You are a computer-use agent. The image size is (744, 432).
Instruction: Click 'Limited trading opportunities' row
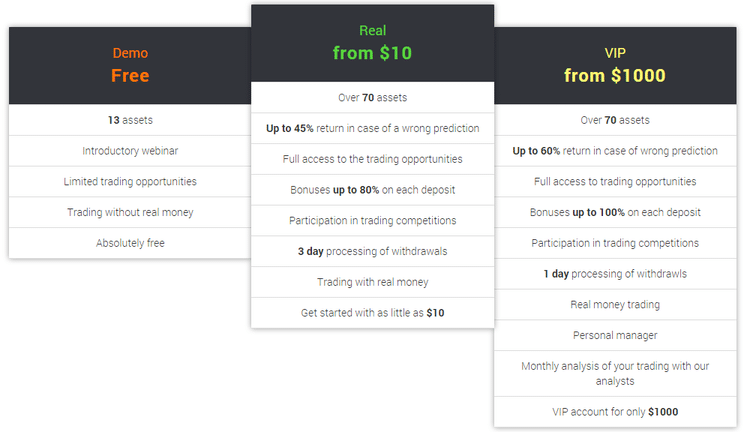[x=130, y=182]
